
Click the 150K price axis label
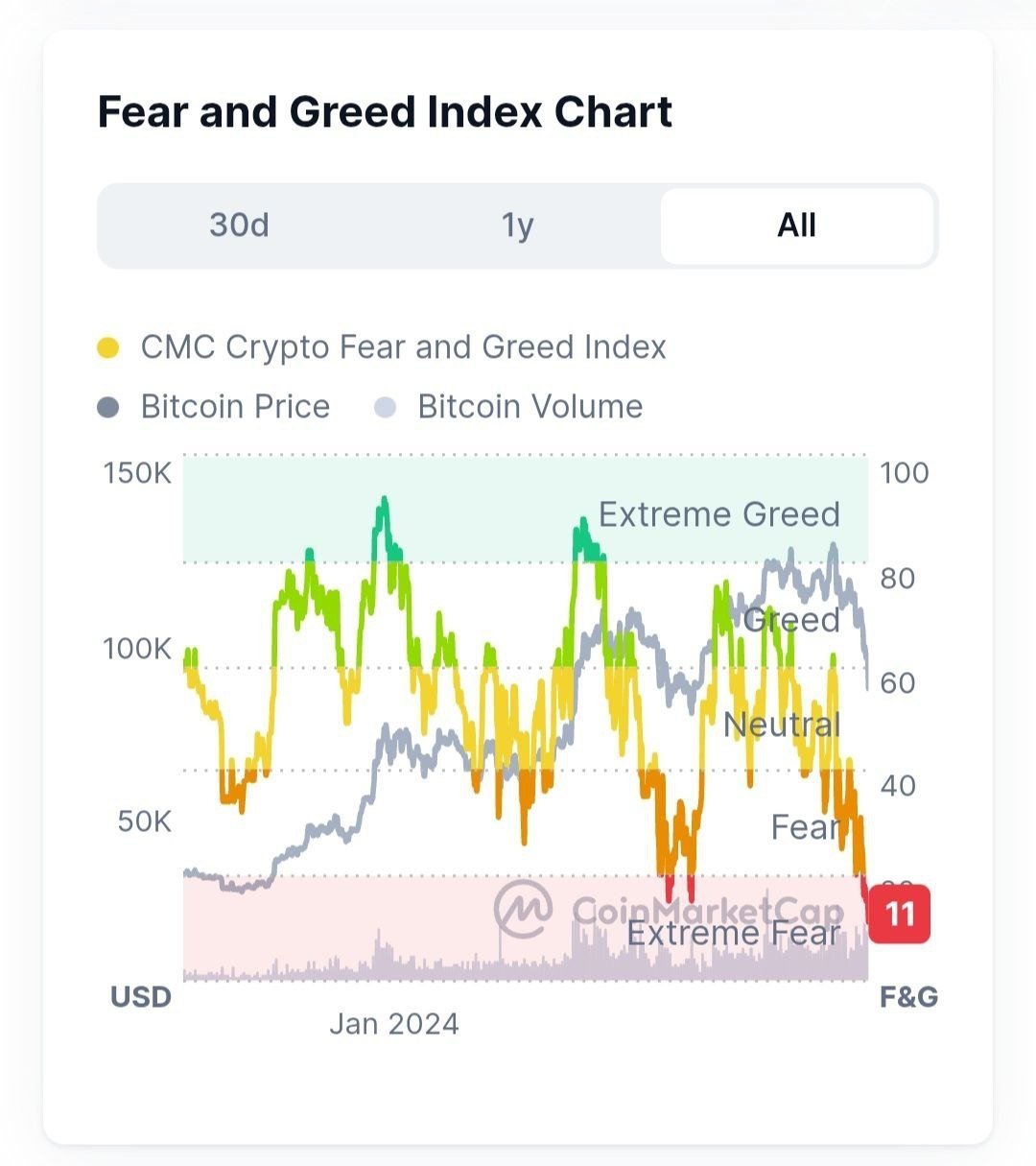[x=137, y=473]
